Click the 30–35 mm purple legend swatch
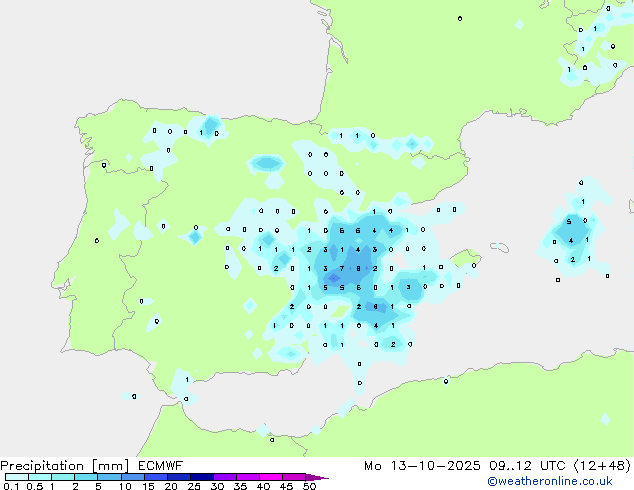Viewport: 634px width, 490px height. pyautogui.click(x=224, y=477)
